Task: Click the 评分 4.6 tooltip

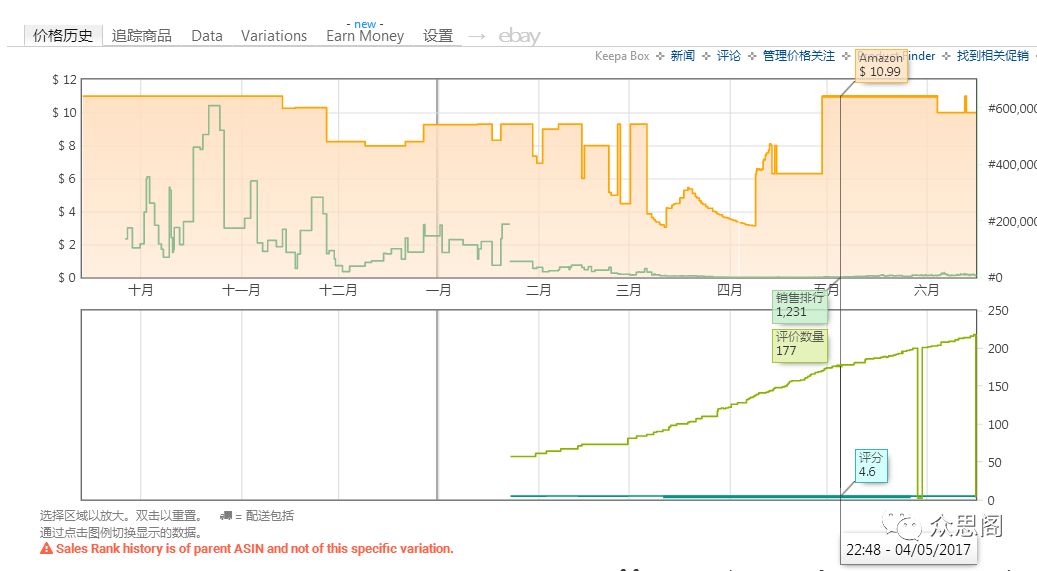Action: tap(871, 464)
